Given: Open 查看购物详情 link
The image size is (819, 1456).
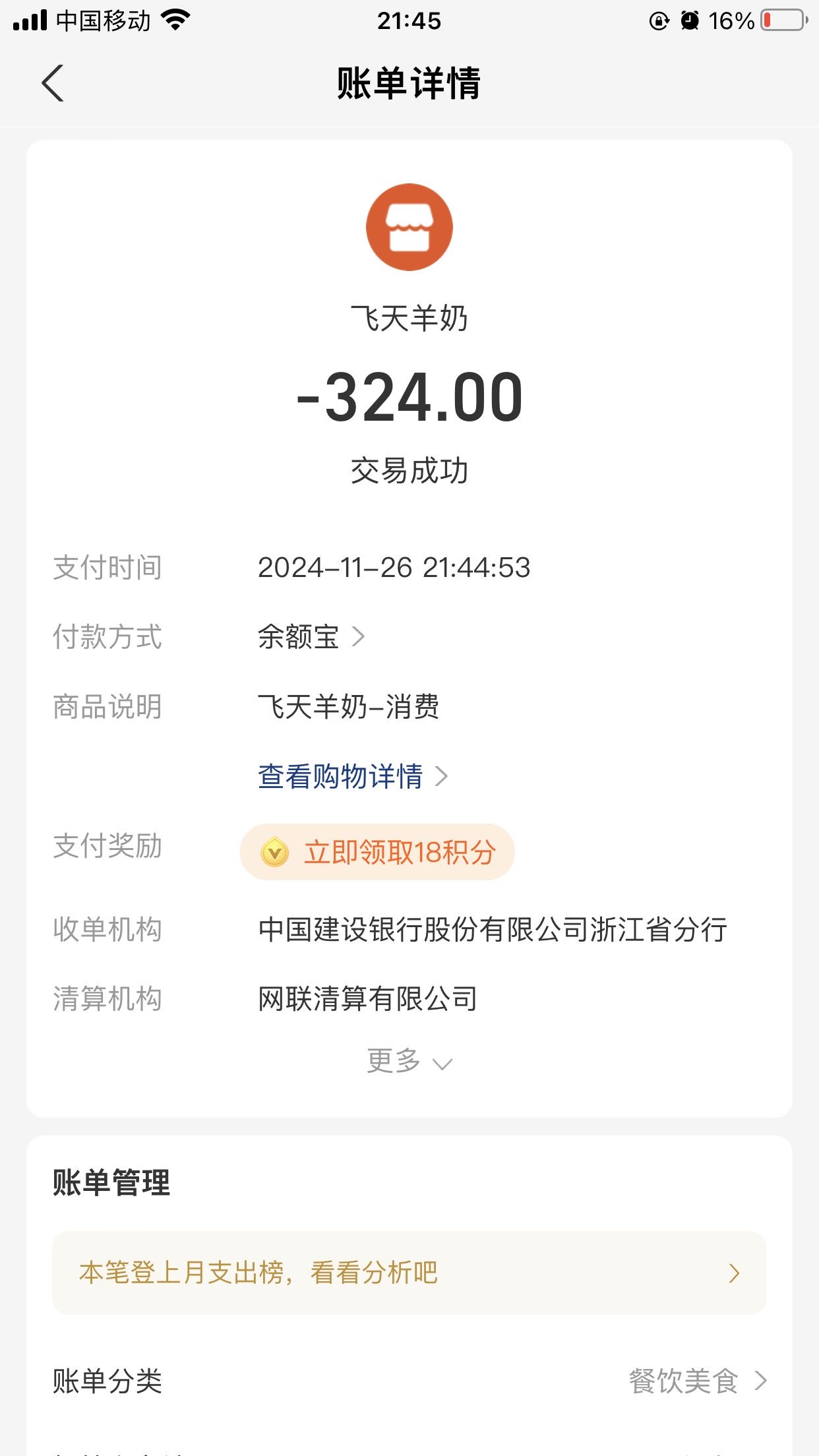Looking at the screenshot, I should point(352,777).
